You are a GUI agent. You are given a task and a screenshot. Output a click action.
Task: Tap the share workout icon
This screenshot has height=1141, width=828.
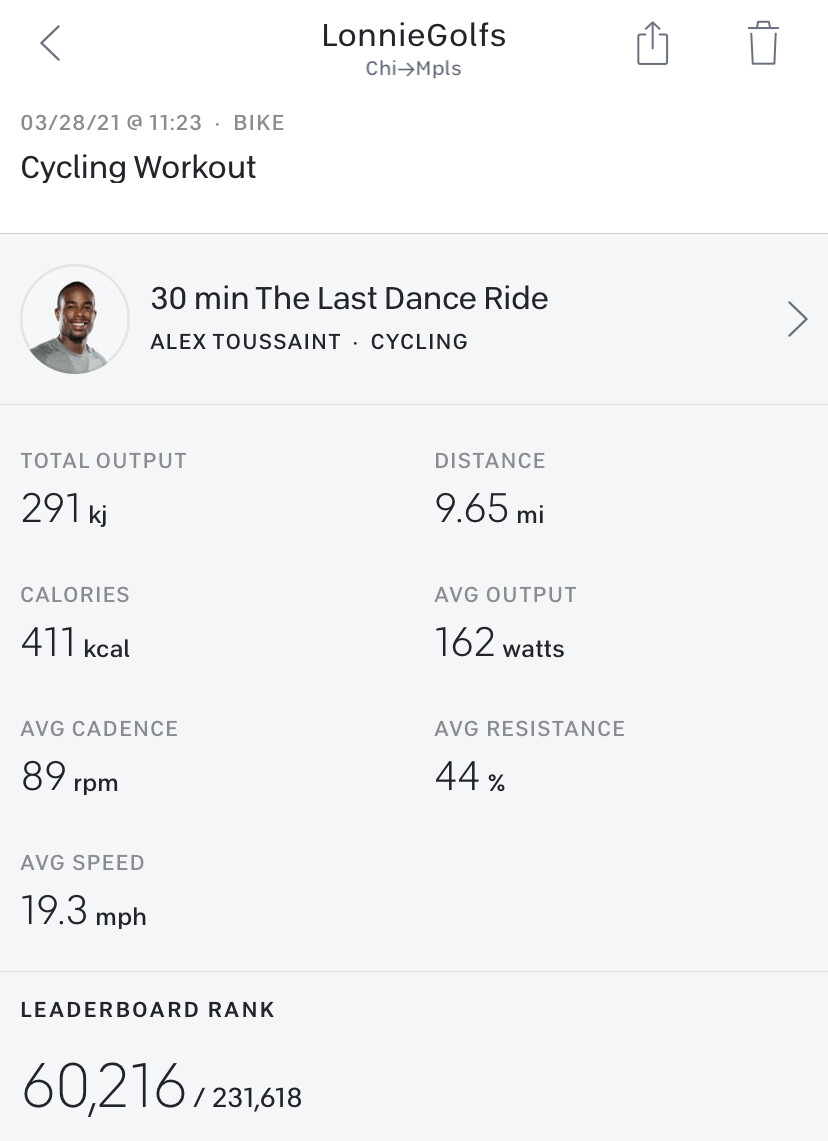652,44
